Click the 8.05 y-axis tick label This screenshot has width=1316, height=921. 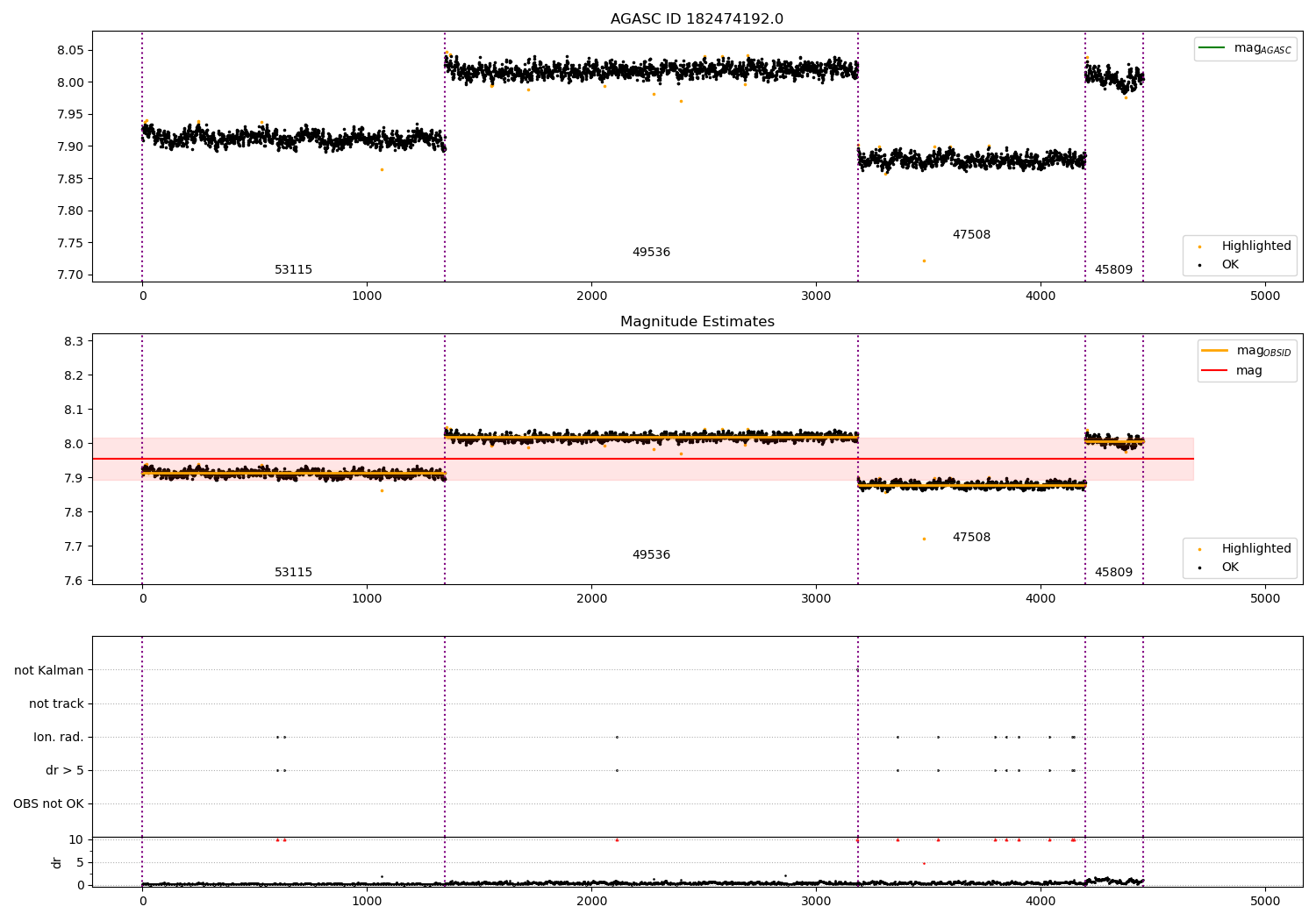click(x=71, y=51)
